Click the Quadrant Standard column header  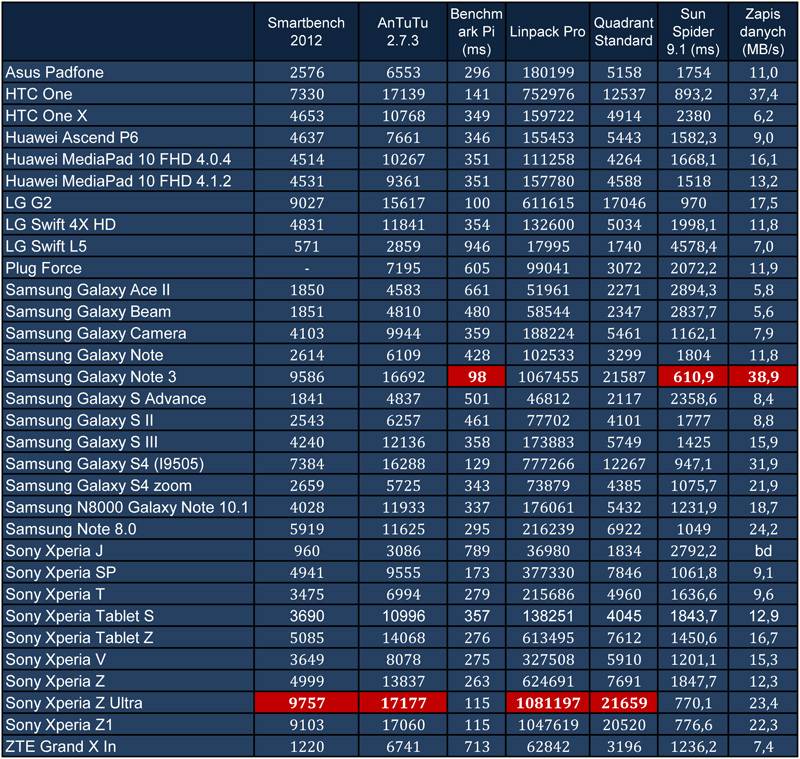pyautogui.click(x=623, y=32)
